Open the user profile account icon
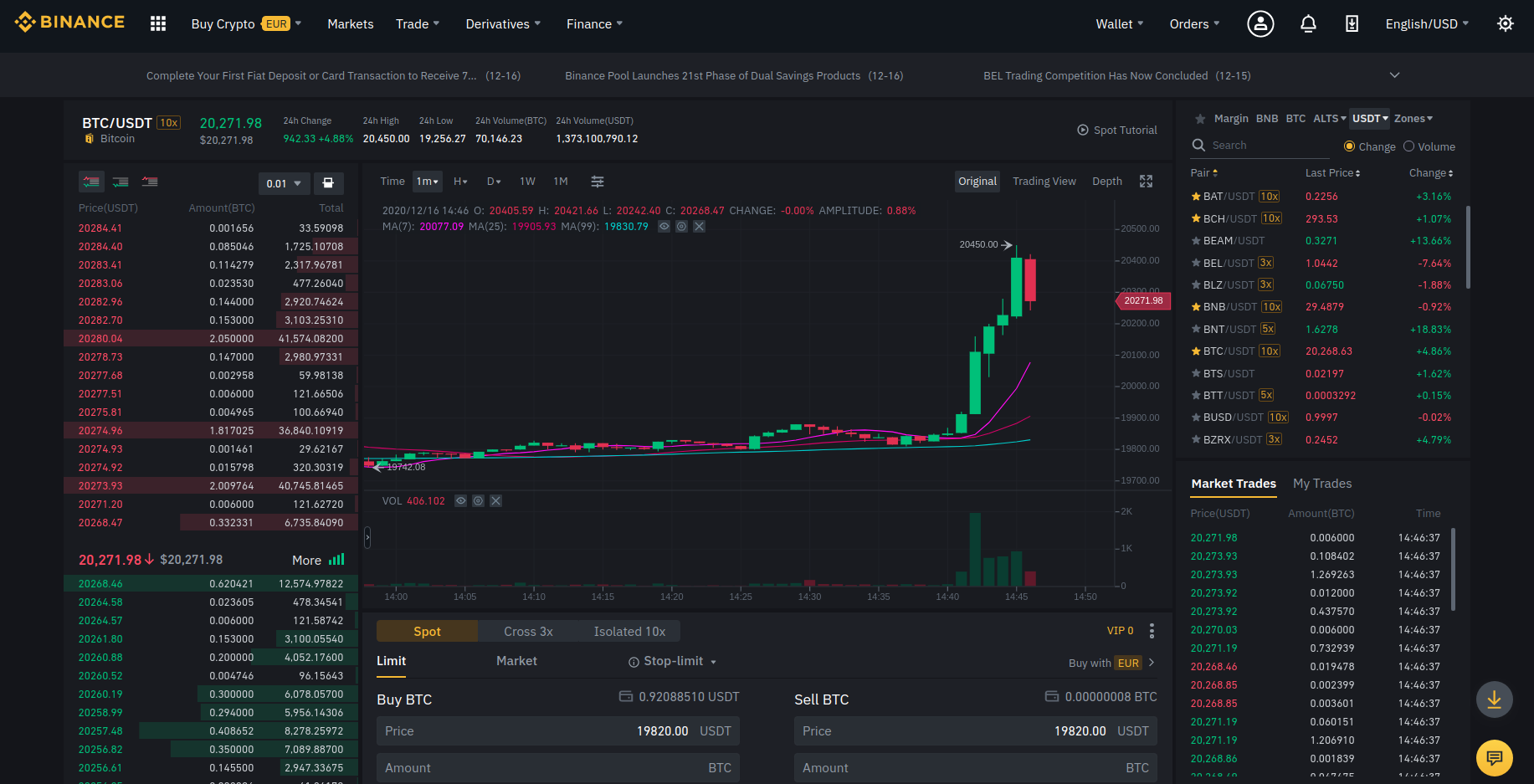Screen dimensions: 1534x784 coord(1260,23)
